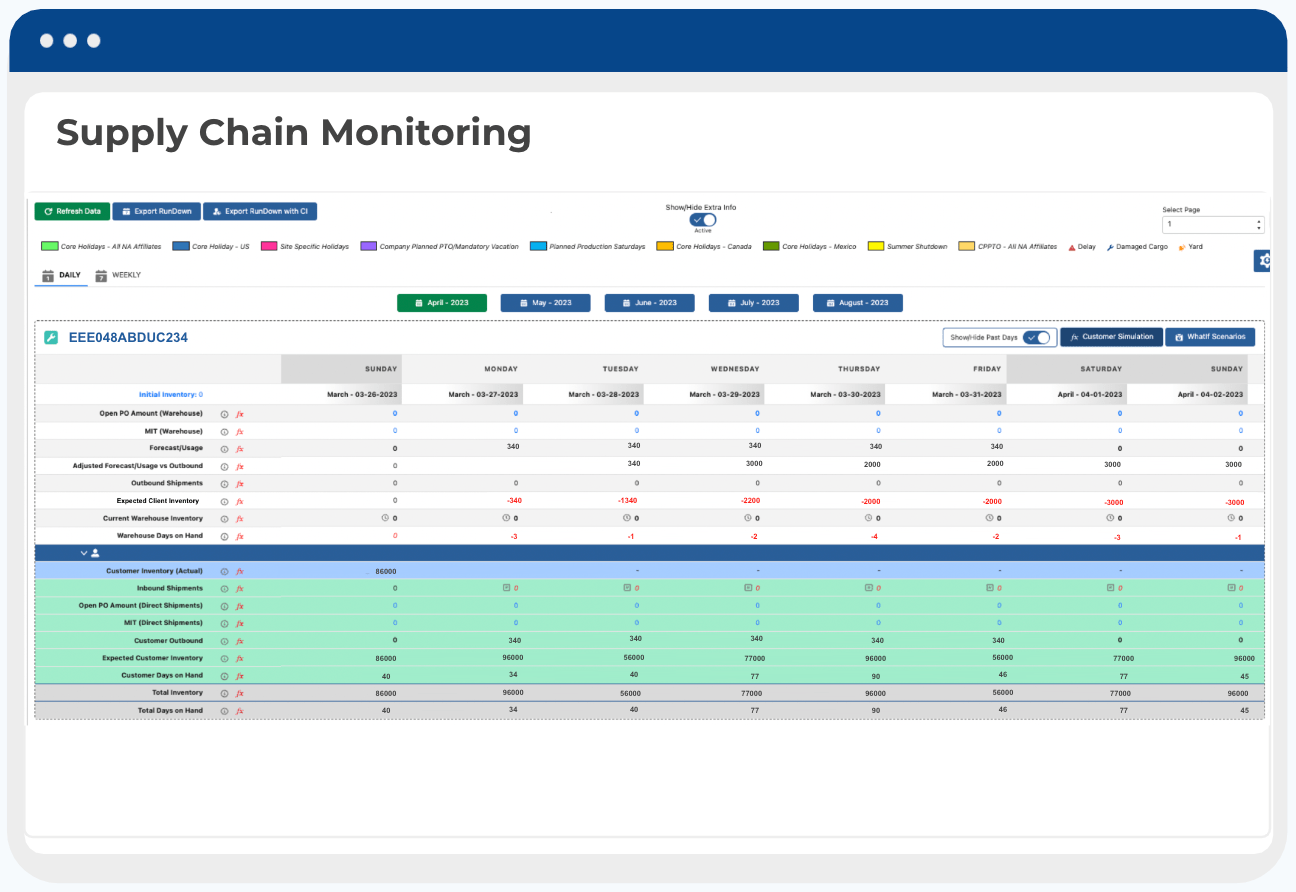Screen dimensions: 1296x892
Task: Select the May - 2023 month button
Action: [545, 303]
